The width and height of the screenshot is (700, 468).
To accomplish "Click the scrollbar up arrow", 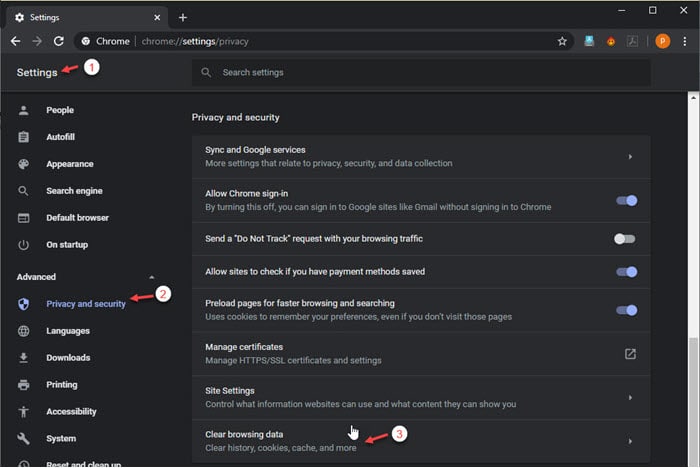I will coord(693,98).
